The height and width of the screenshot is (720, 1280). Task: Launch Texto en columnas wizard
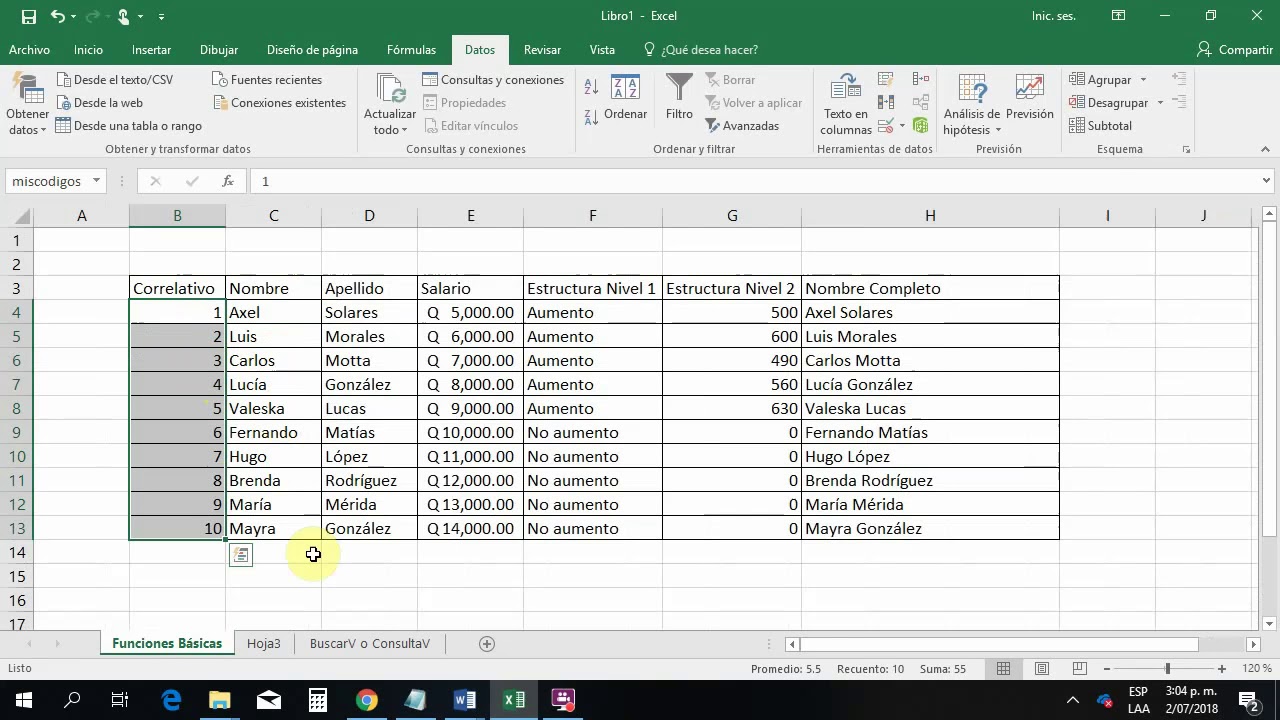click(x=846, y=105)
